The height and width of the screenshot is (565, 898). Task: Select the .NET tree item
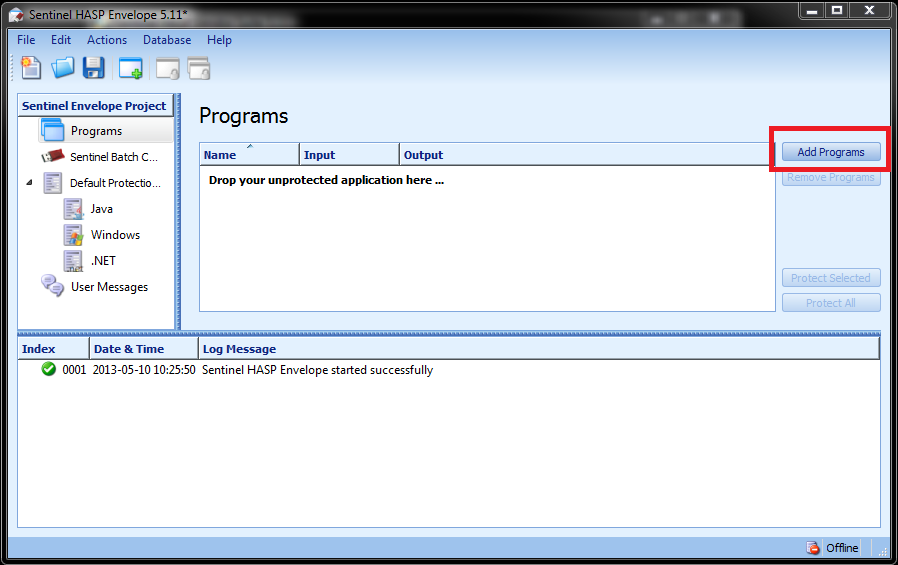tap(103, 261)
